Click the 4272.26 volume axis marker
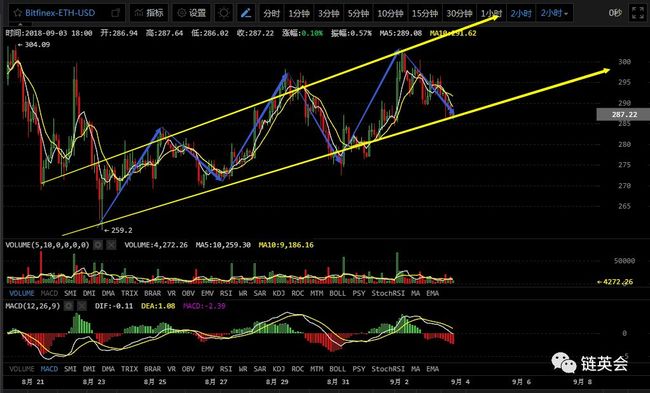This screenshot has width=650, height=393. point(615,282)
